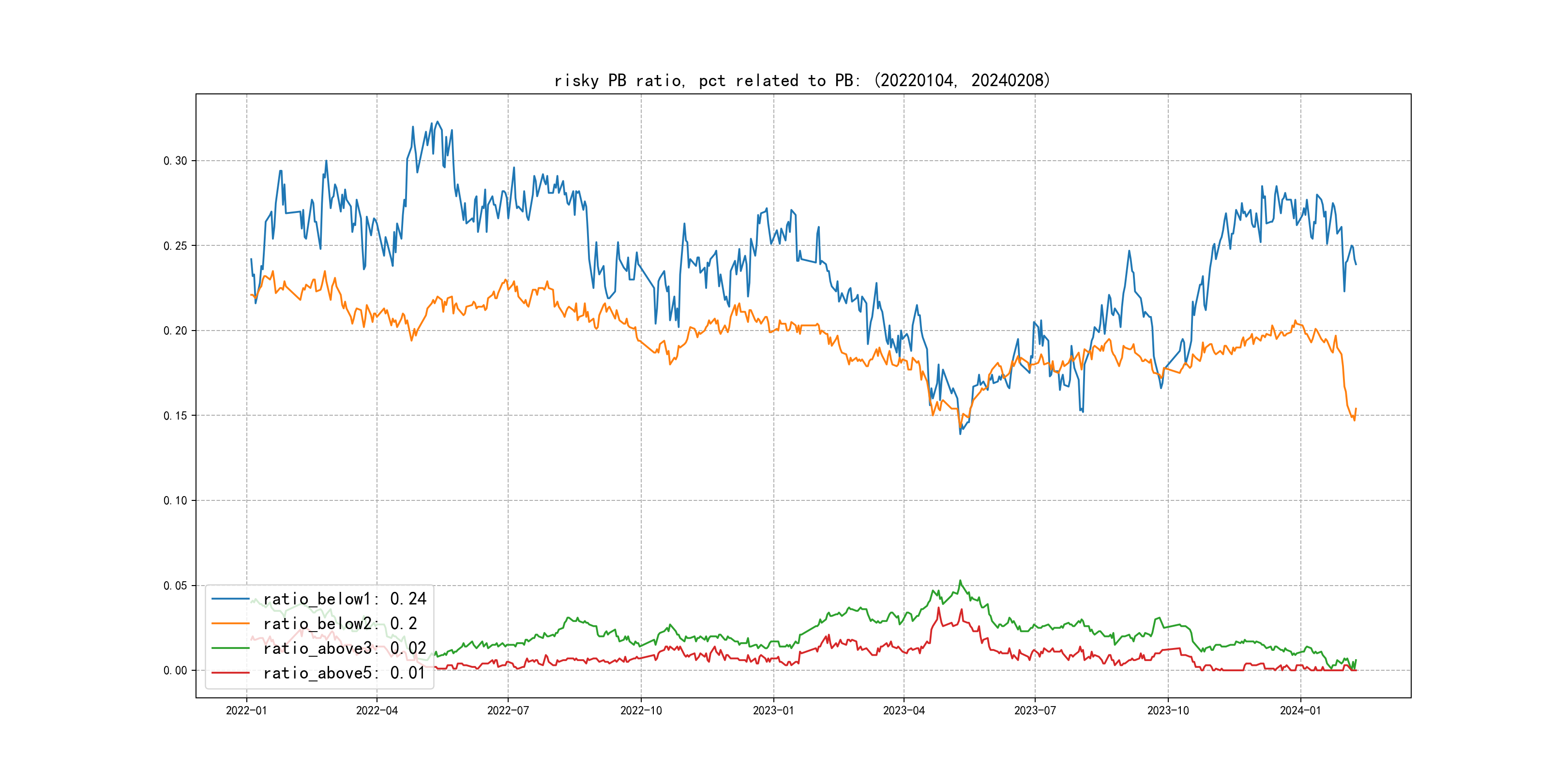Screen dimensions: 1568x784
Task: Click the 'ratio_above3: 0.02' legend label
Action: coord(345,648)
